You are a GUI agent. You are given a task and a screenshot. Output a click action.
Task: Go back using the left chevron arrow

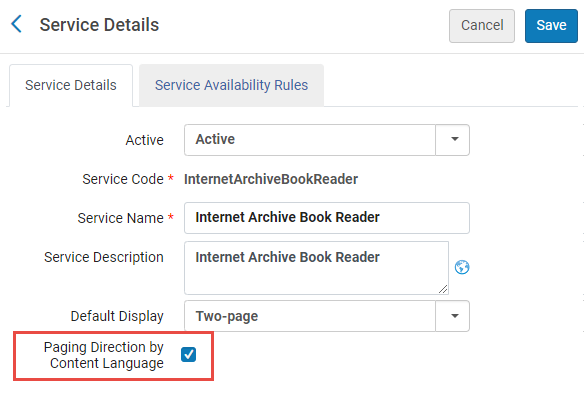[16, 24]
